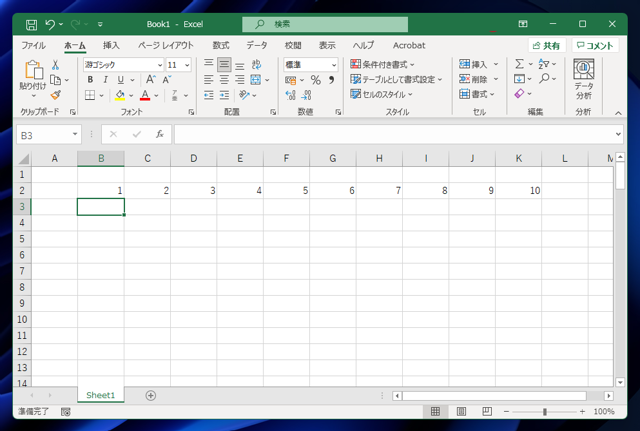Select the Sheet1 tab

coord(101,395)
